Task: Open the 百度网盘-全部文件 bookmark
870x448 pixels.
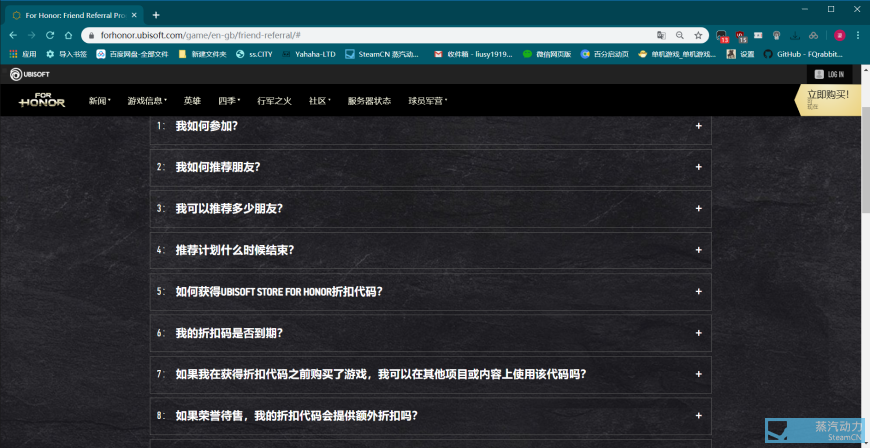Action: (132, 54)
